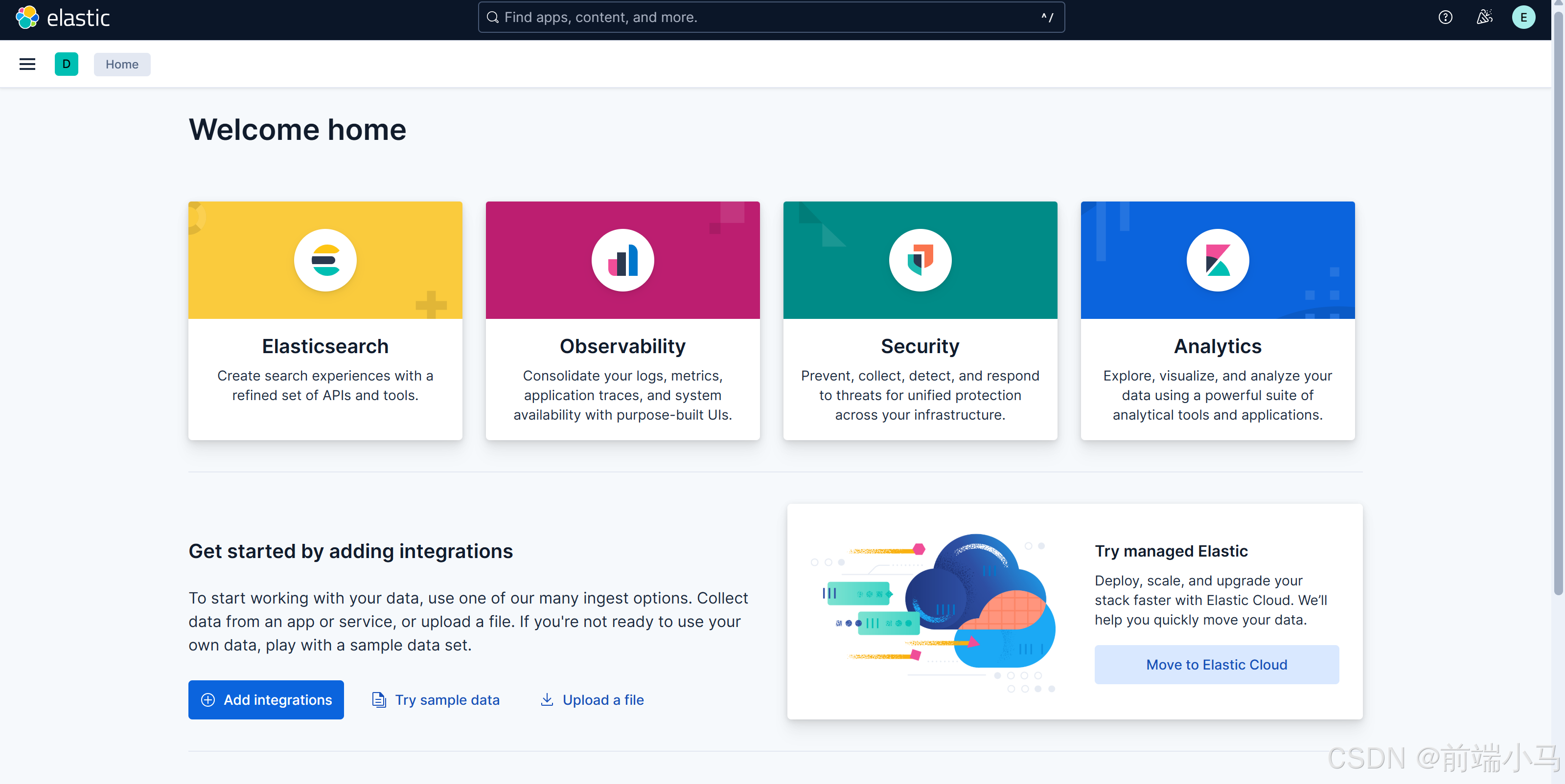
Task: Click the elastic wordmark text
Action: click(78, 18)
